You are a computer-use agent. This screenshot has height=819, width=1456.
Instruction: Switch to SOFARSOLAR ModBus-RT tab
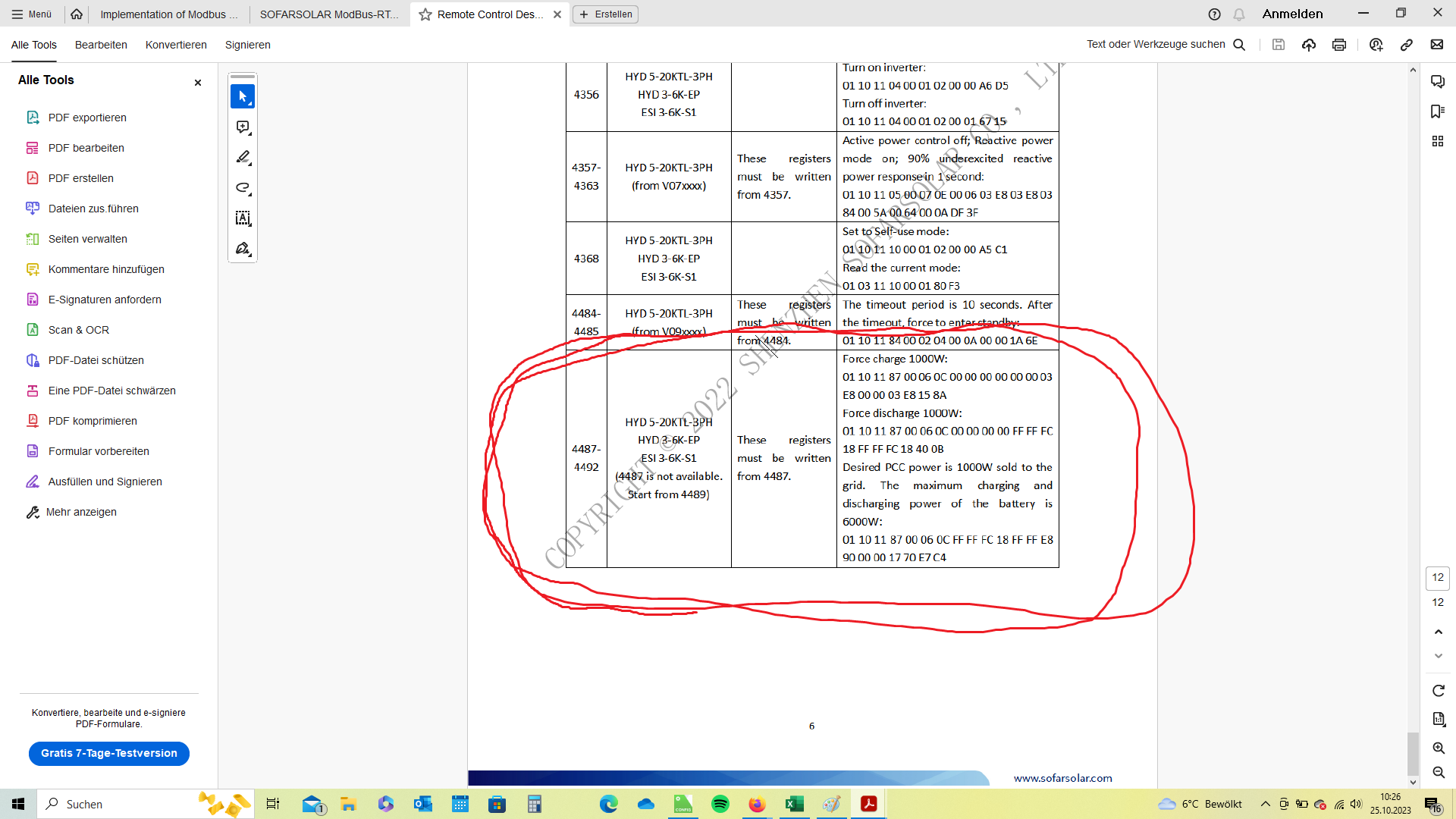(329, 14)
